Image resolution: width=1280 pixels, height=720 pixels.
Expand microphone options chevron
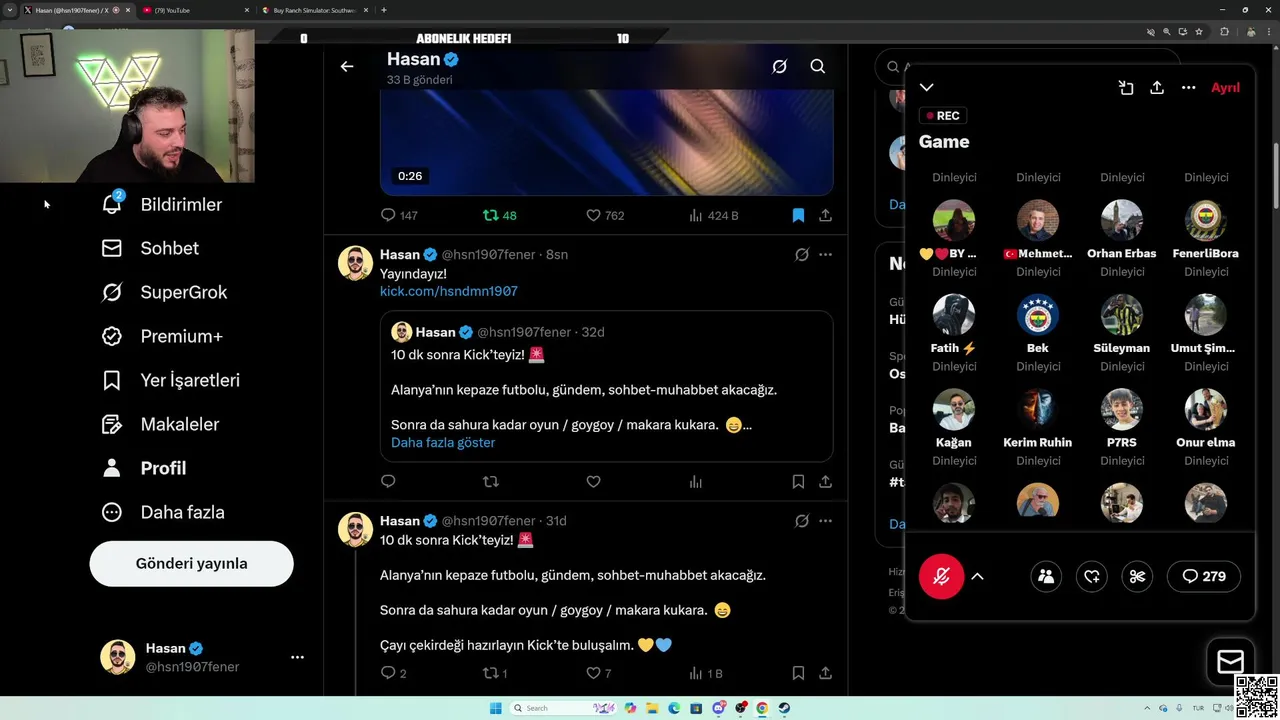coord(977,576)
